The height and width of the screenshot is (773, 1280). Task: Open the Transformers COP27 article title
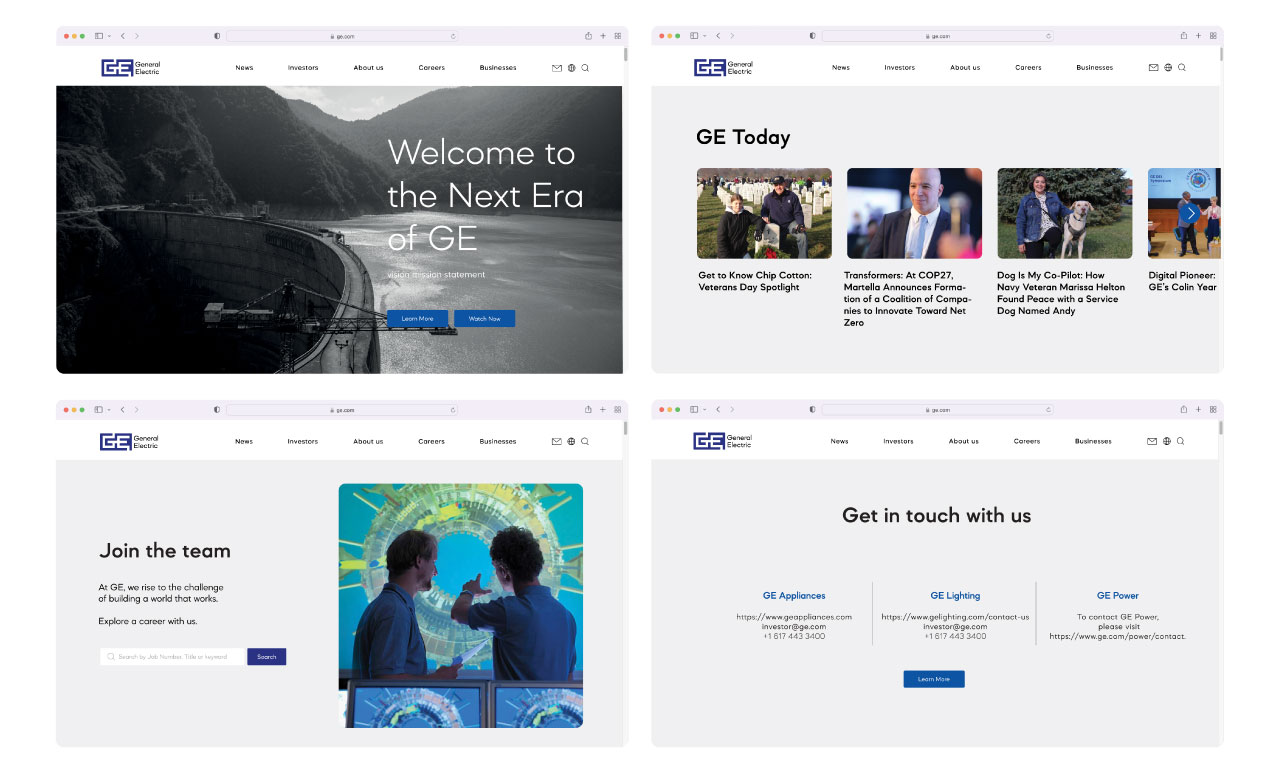[x=908, y=299]
